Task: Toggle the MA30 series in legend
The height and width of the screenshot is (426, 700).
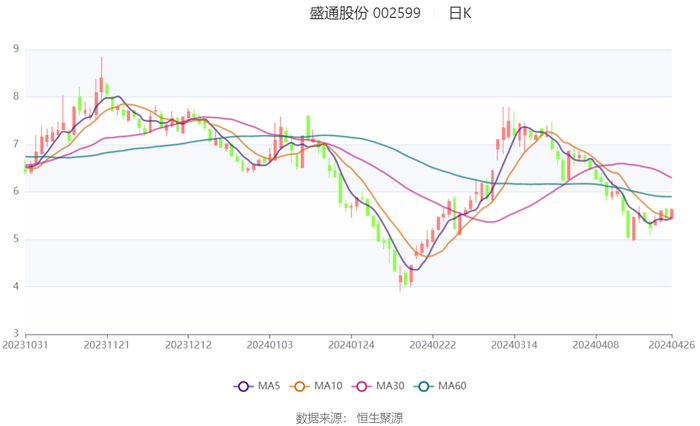Action: point(371,386)
